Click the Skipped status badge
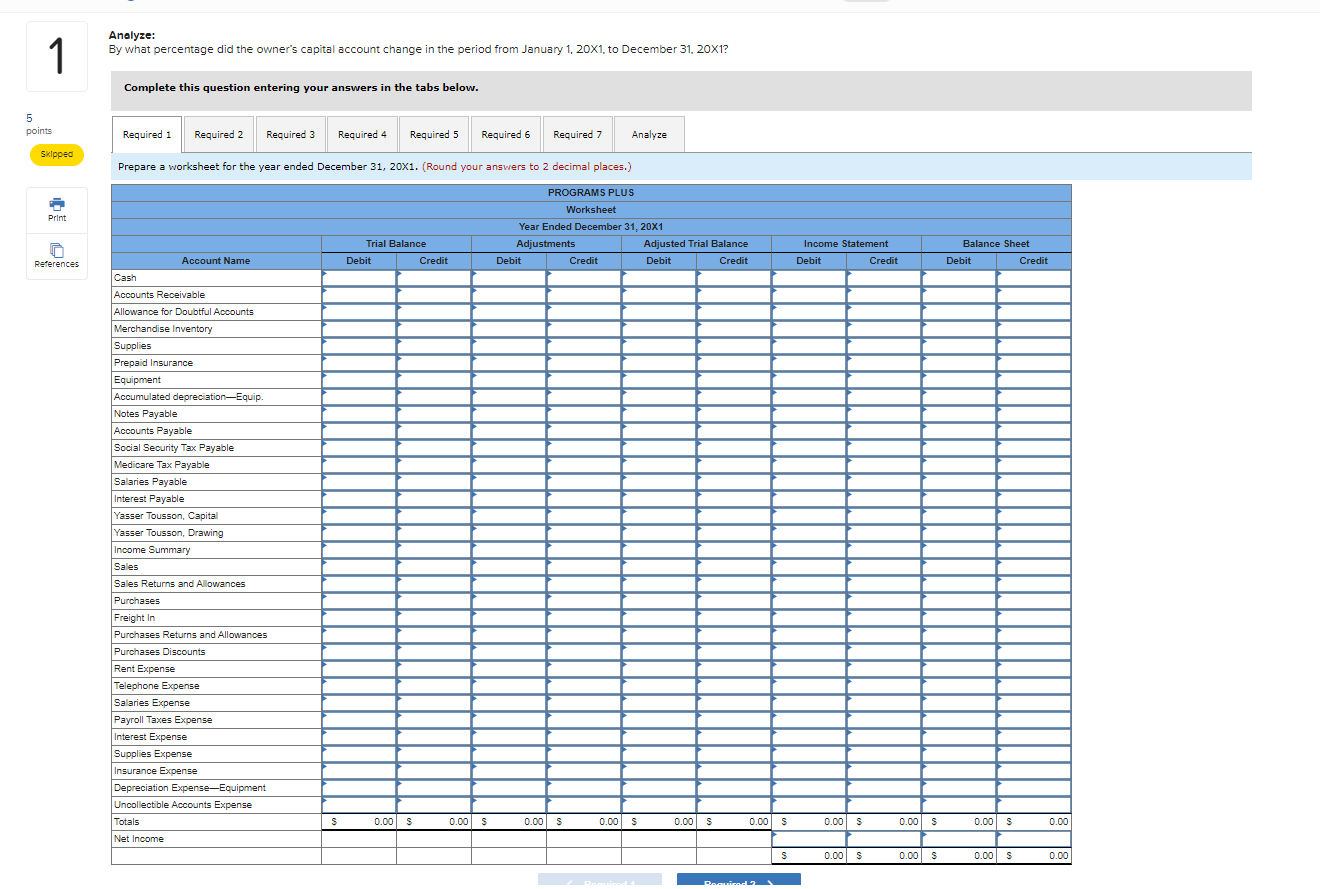1320x889 pixels. tap(57, 155)
